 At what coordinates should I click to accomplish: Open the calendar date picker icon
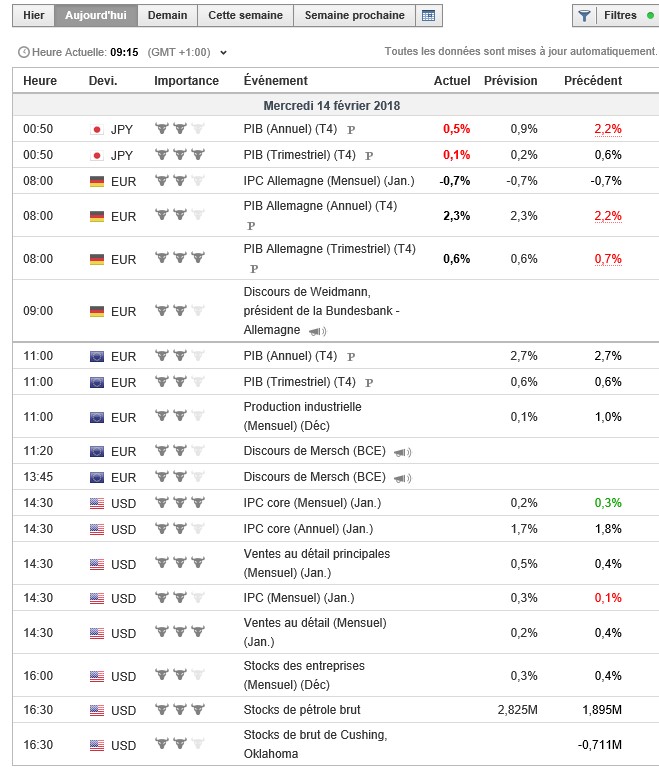pos(429,16)
